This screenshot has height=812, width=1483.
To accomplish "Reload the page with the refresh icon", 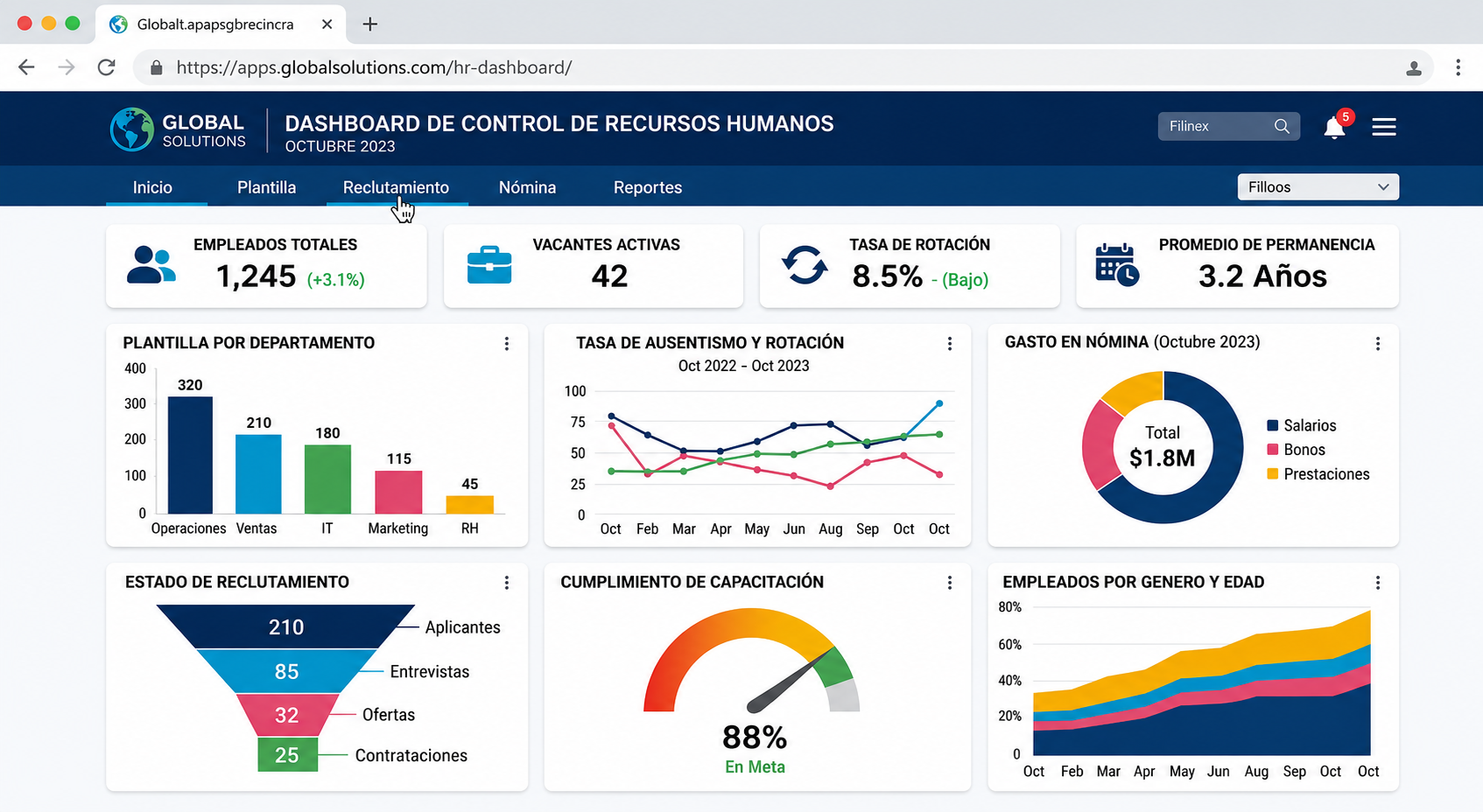I will pyautogui.click(x=106, y=67).
